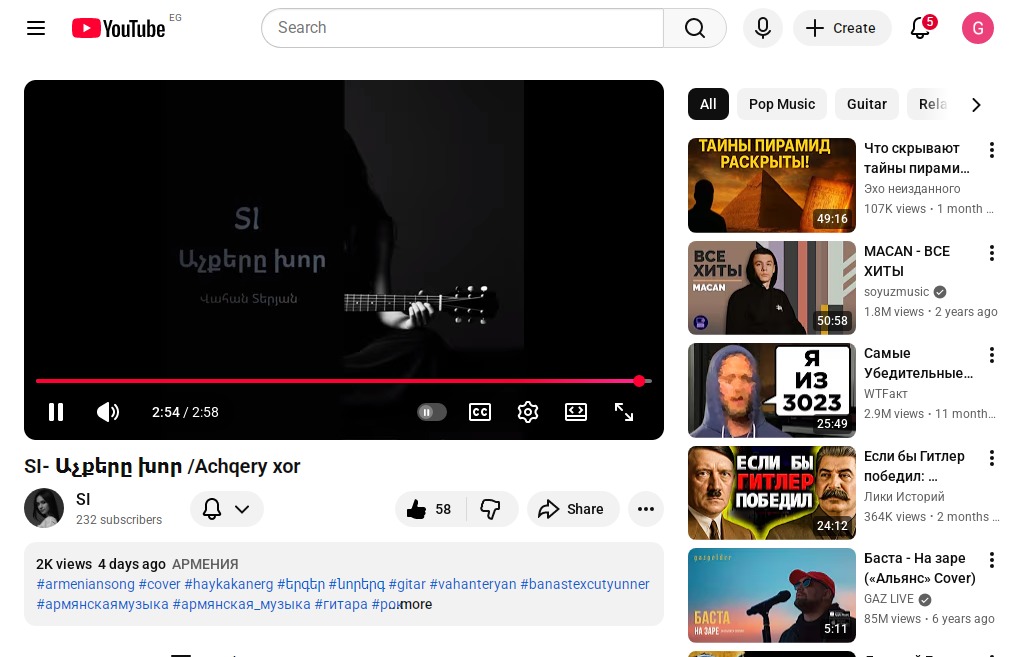Open Баста - На заре title
Image resolution: width=1024 pixels, height=657 pixels.
click(x=920, y=568)
